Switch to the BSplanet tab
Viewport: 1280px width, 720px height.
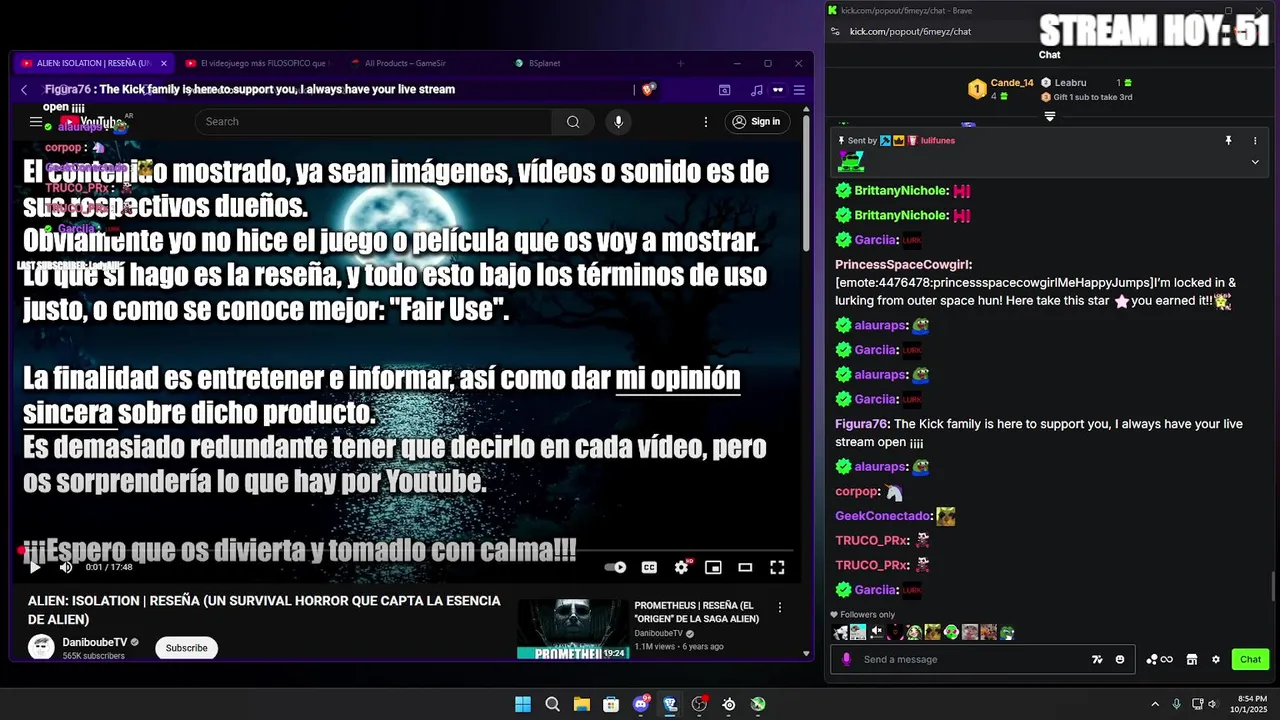538,63
